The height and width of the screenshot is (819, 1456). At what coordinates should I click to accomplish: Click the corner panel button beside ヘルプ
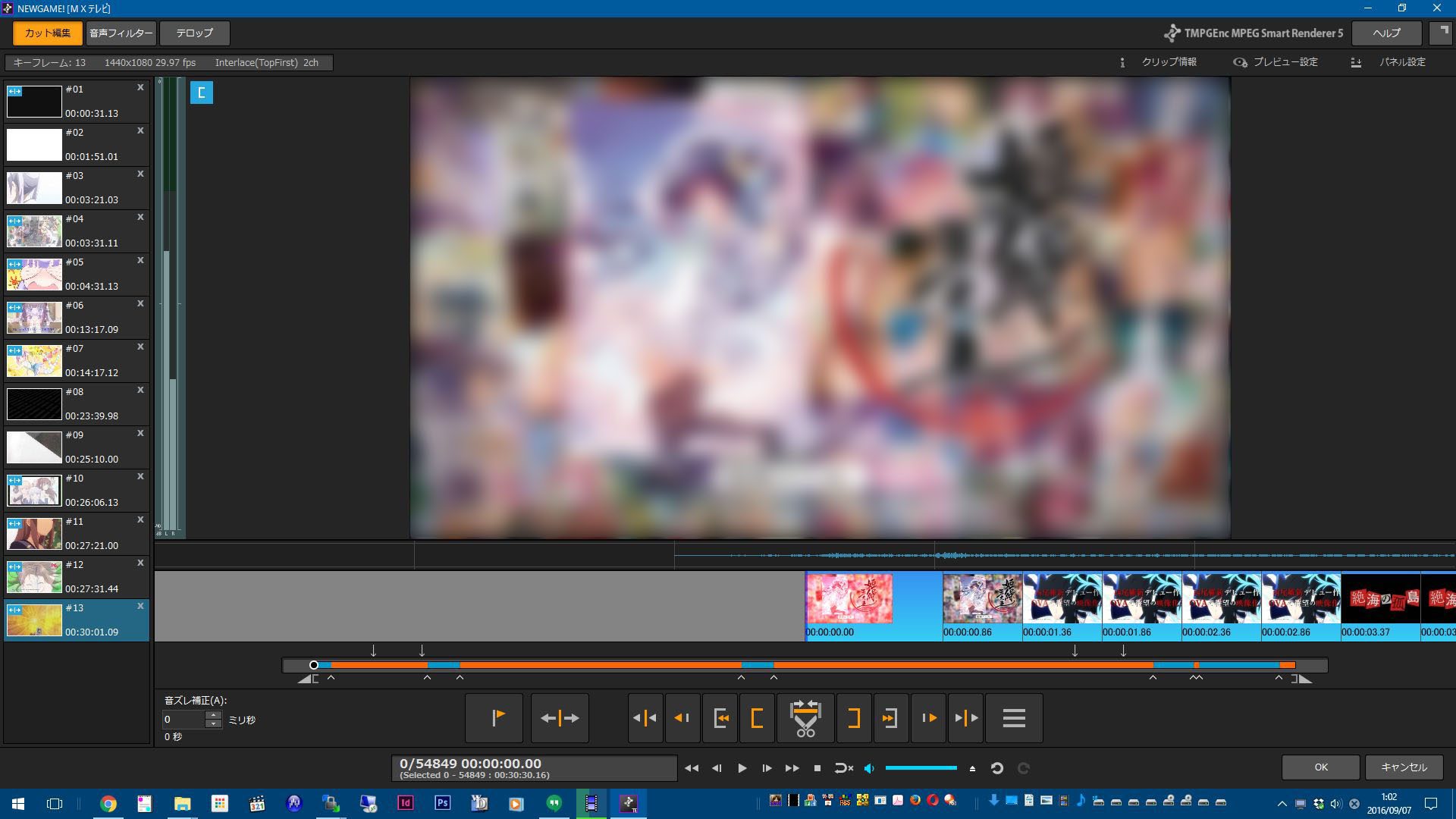click(x=1441, y=33)
